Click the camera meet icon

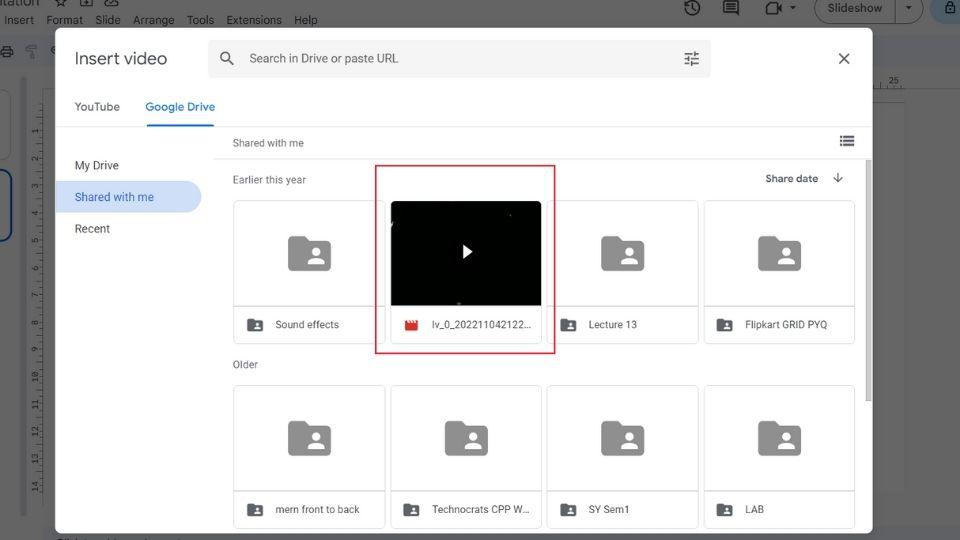coord(774,8)
